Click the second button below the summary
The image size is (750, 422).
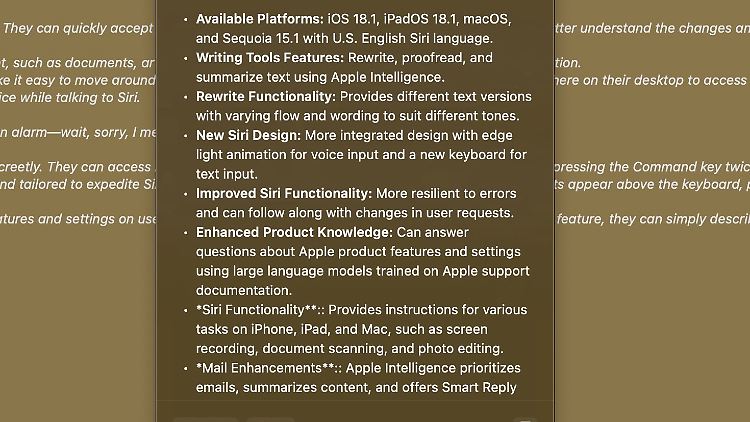point(271,420)
